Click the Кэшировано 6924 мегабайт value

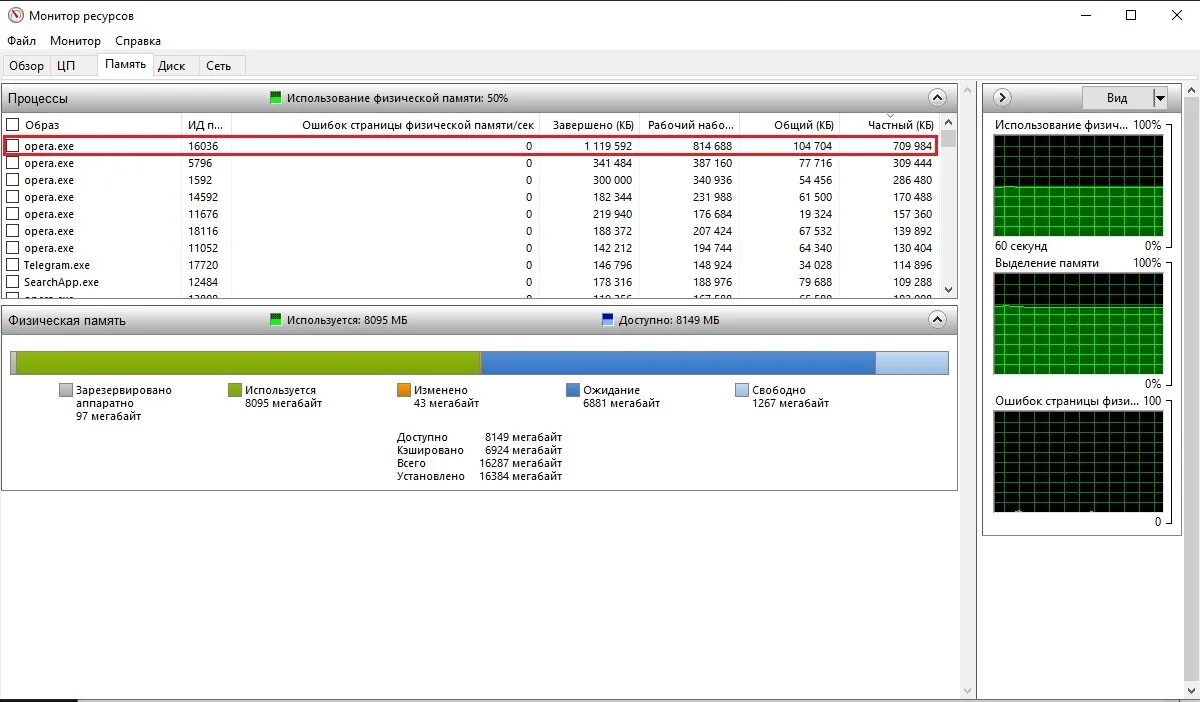coord(523,450)
